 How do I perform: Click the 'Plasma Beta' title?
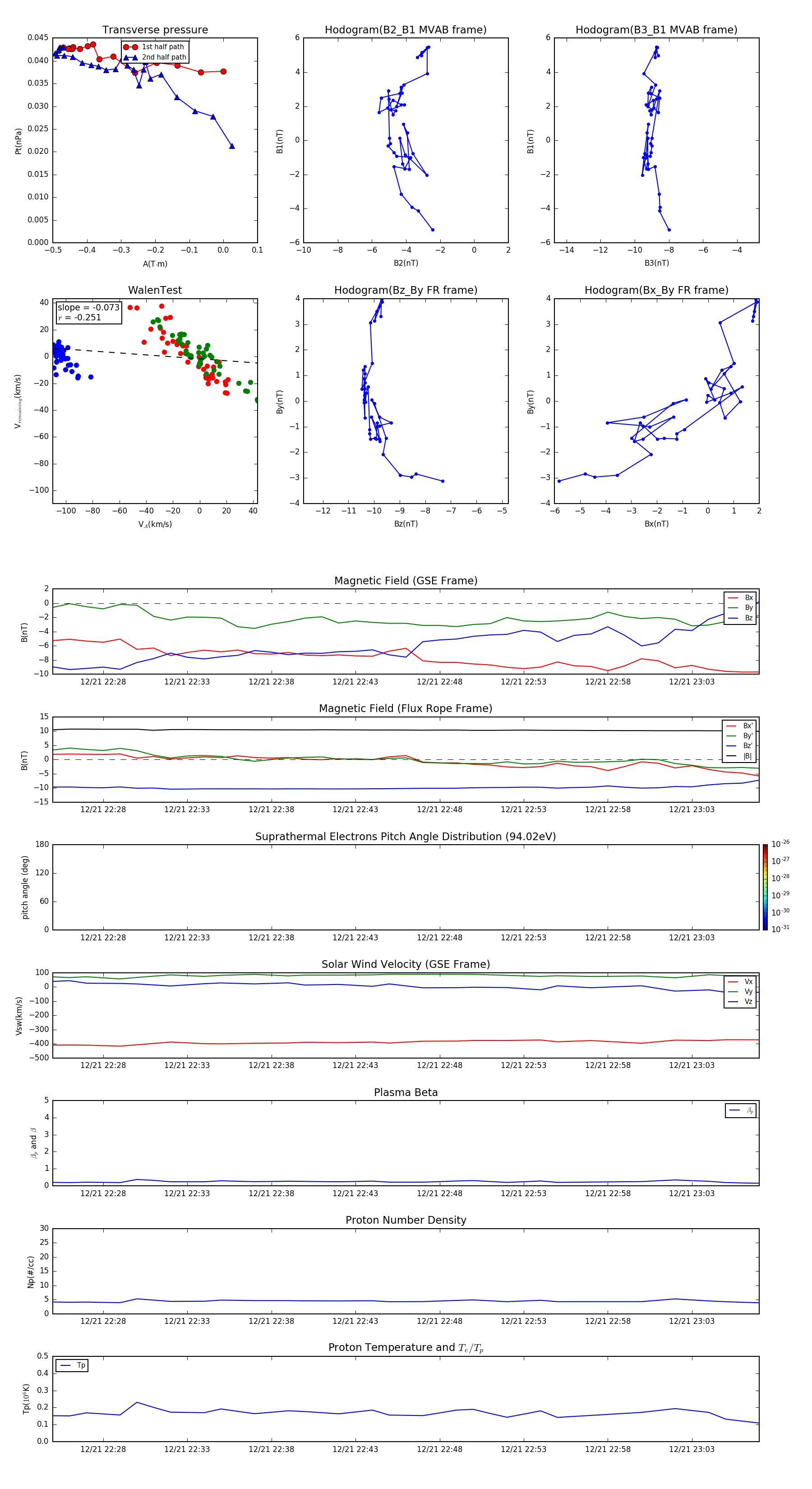(406, 1092)
